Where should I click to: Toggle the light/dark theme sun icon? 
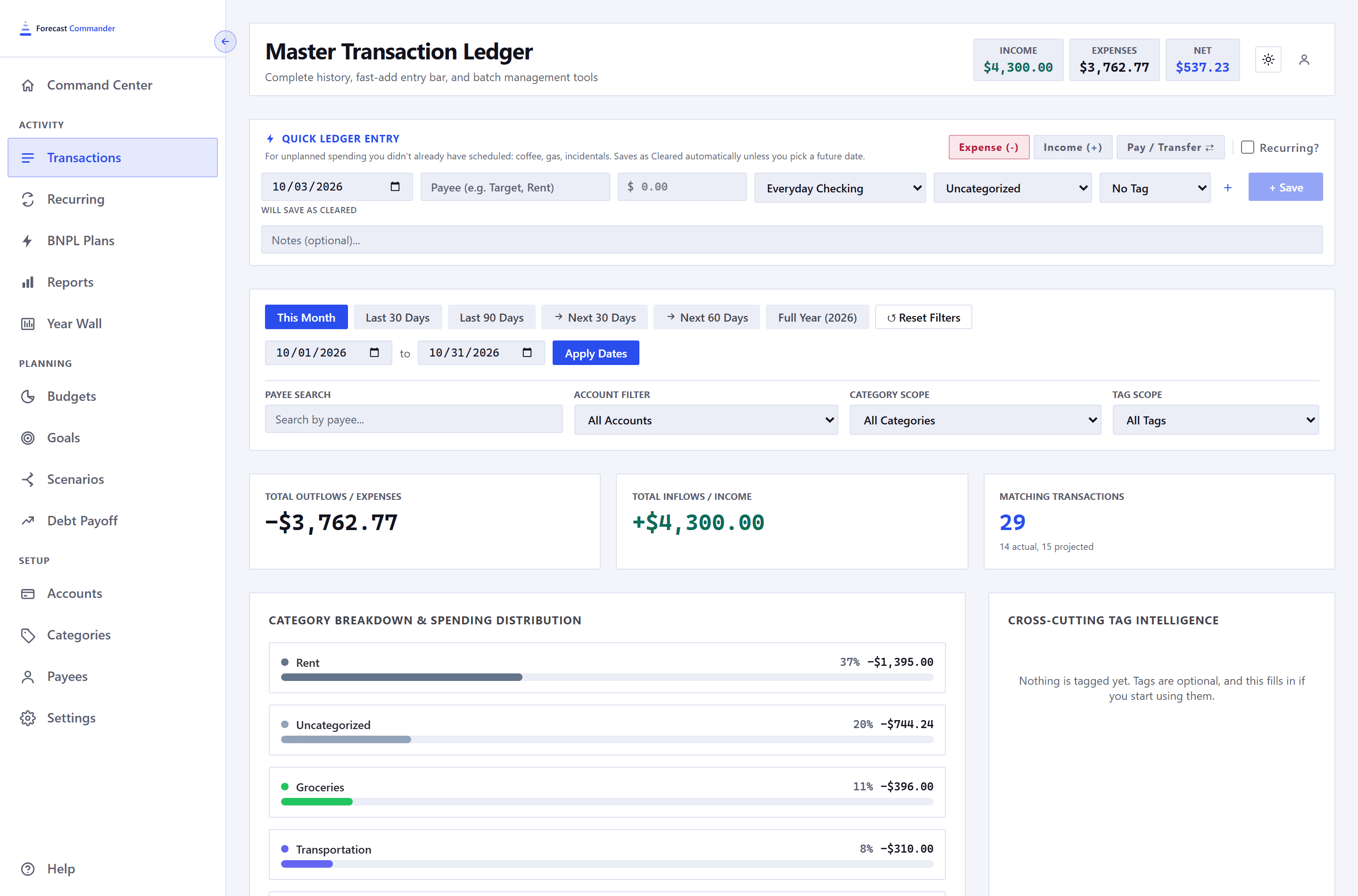pyautogui.click(x=1268, y=59)
